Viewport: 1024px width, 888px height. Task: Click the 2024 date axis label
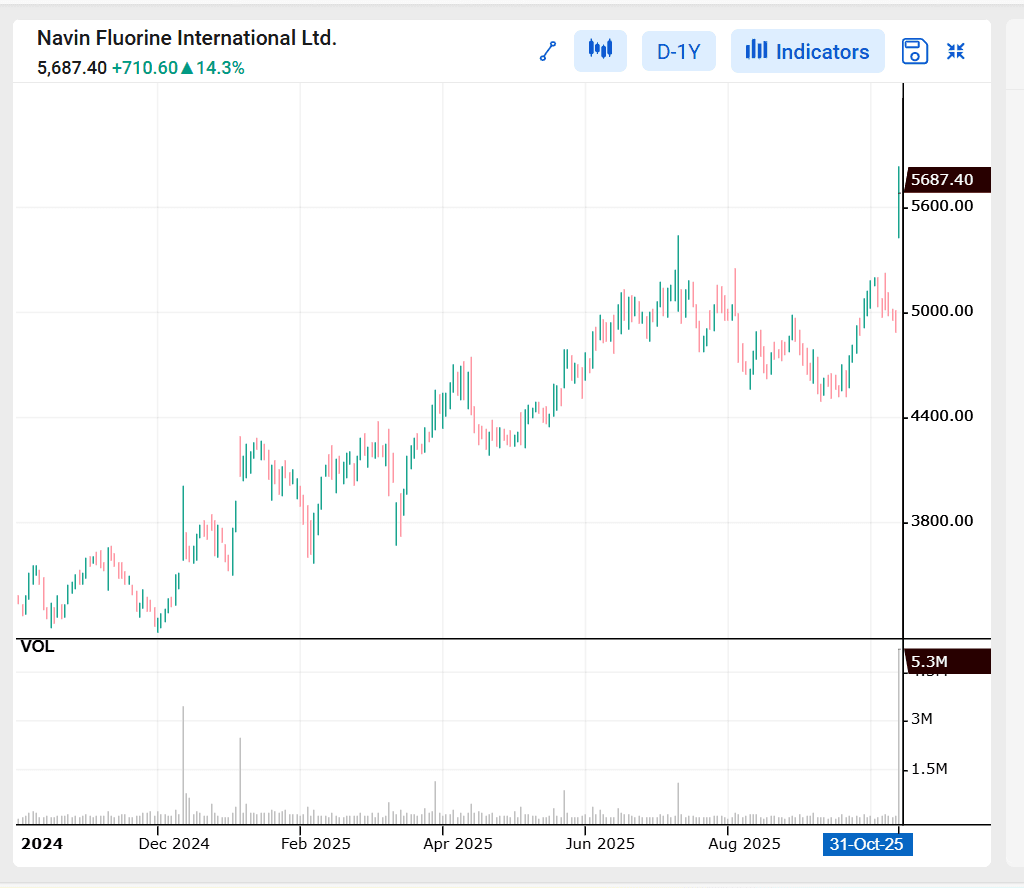[42, 844]
